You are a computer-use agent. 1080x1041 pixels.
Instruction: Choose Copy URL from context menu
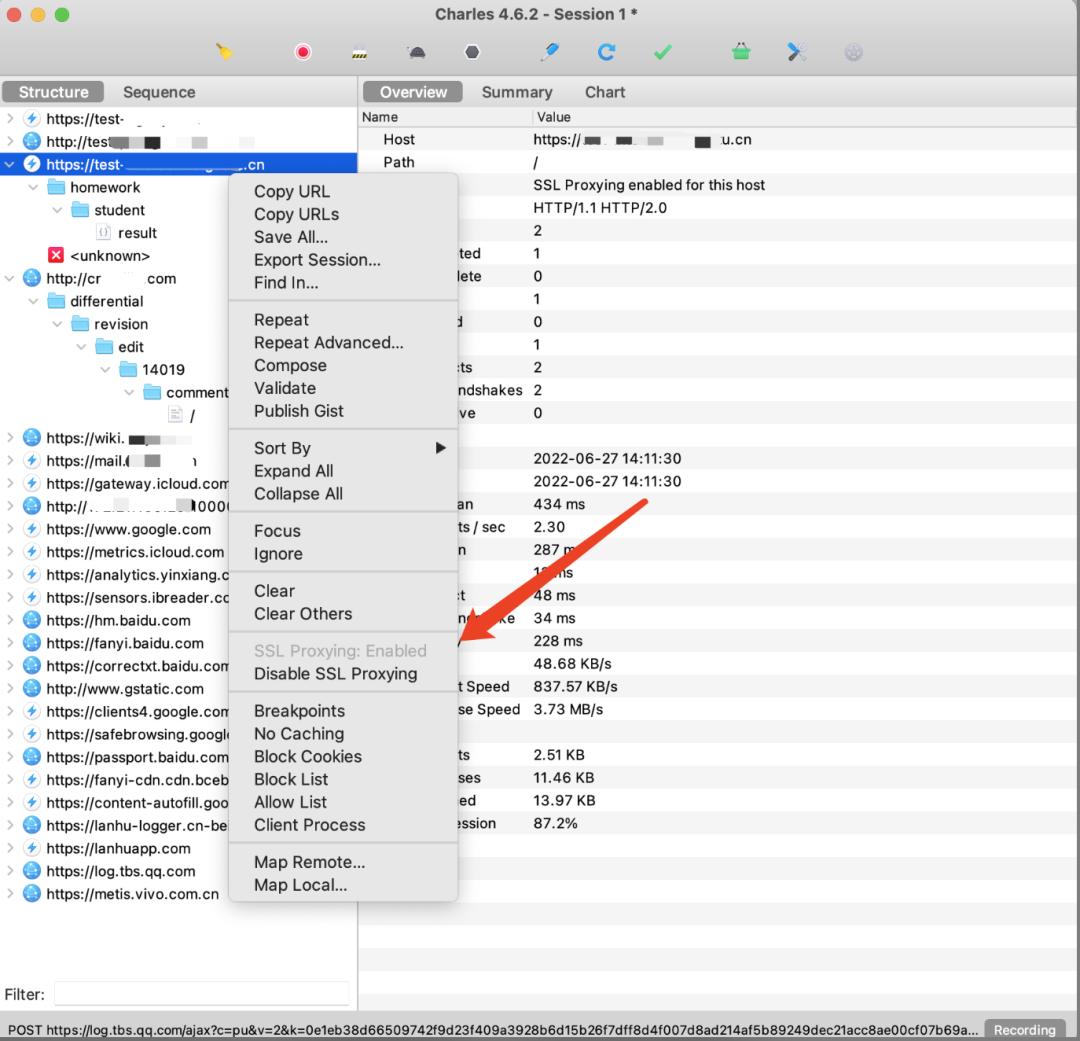coord(291,191)
